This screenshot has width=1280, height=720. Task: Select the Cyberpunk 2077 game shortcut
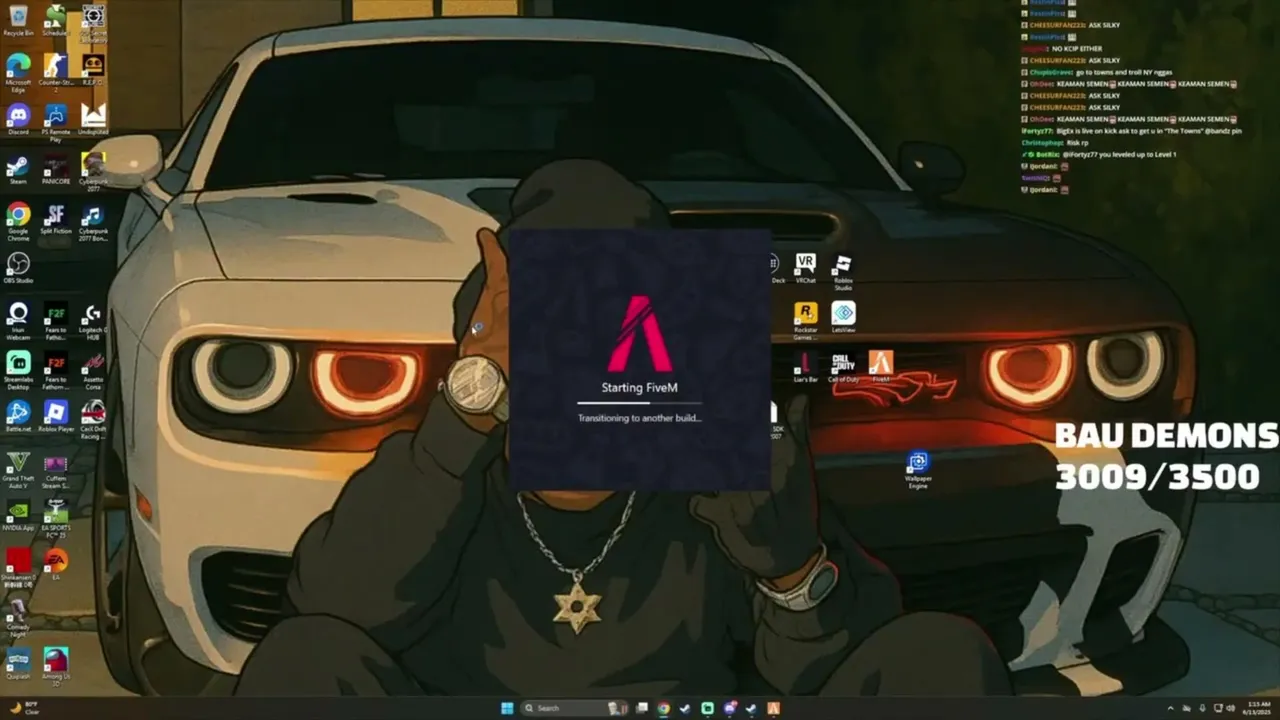[x=93, y=170]
